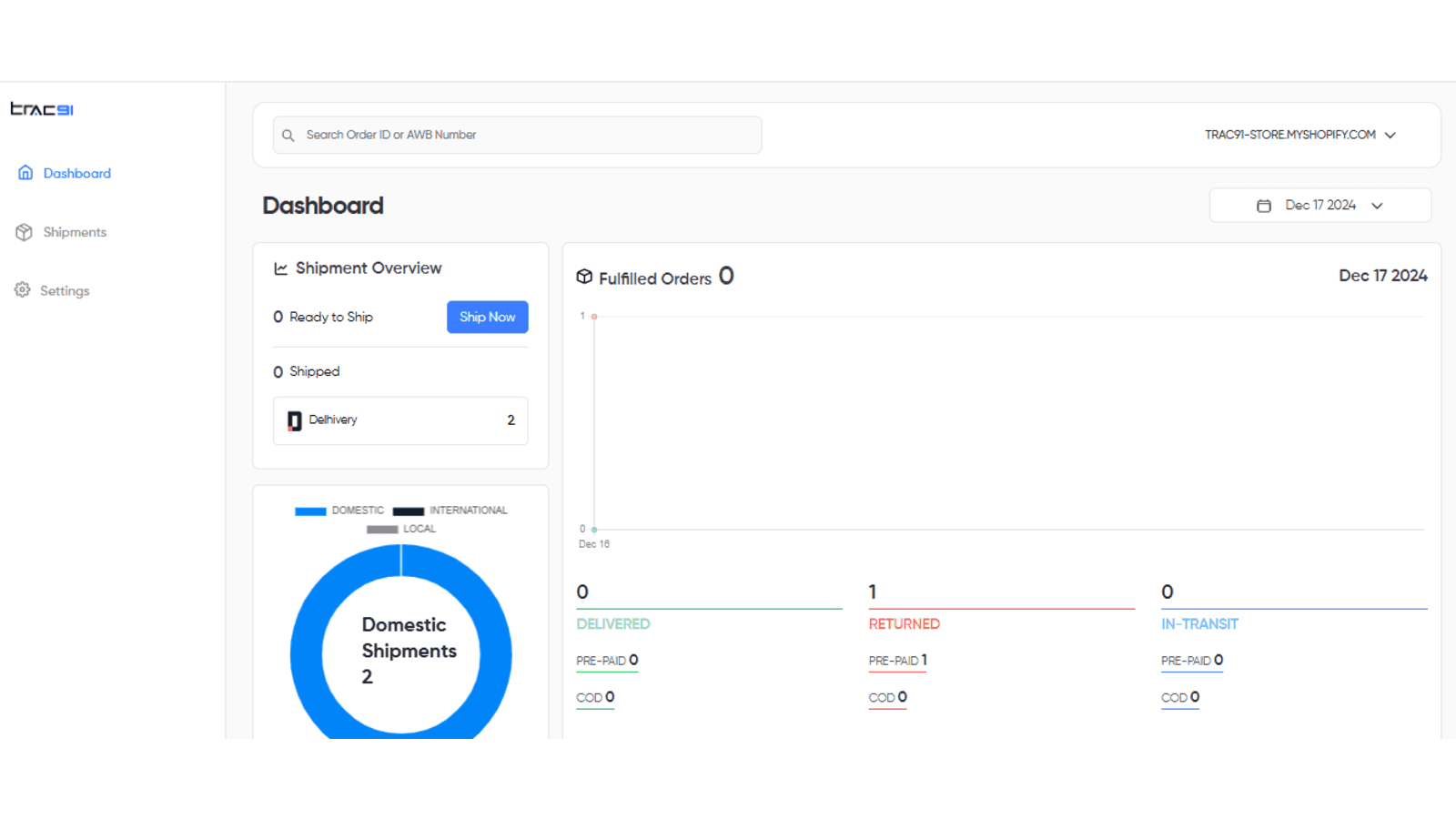This screenshot has width=1456, height=819.
Task: Toggle the INTERNATIONAL legend item
Action: pyautogui.click(x=450, y=511)
